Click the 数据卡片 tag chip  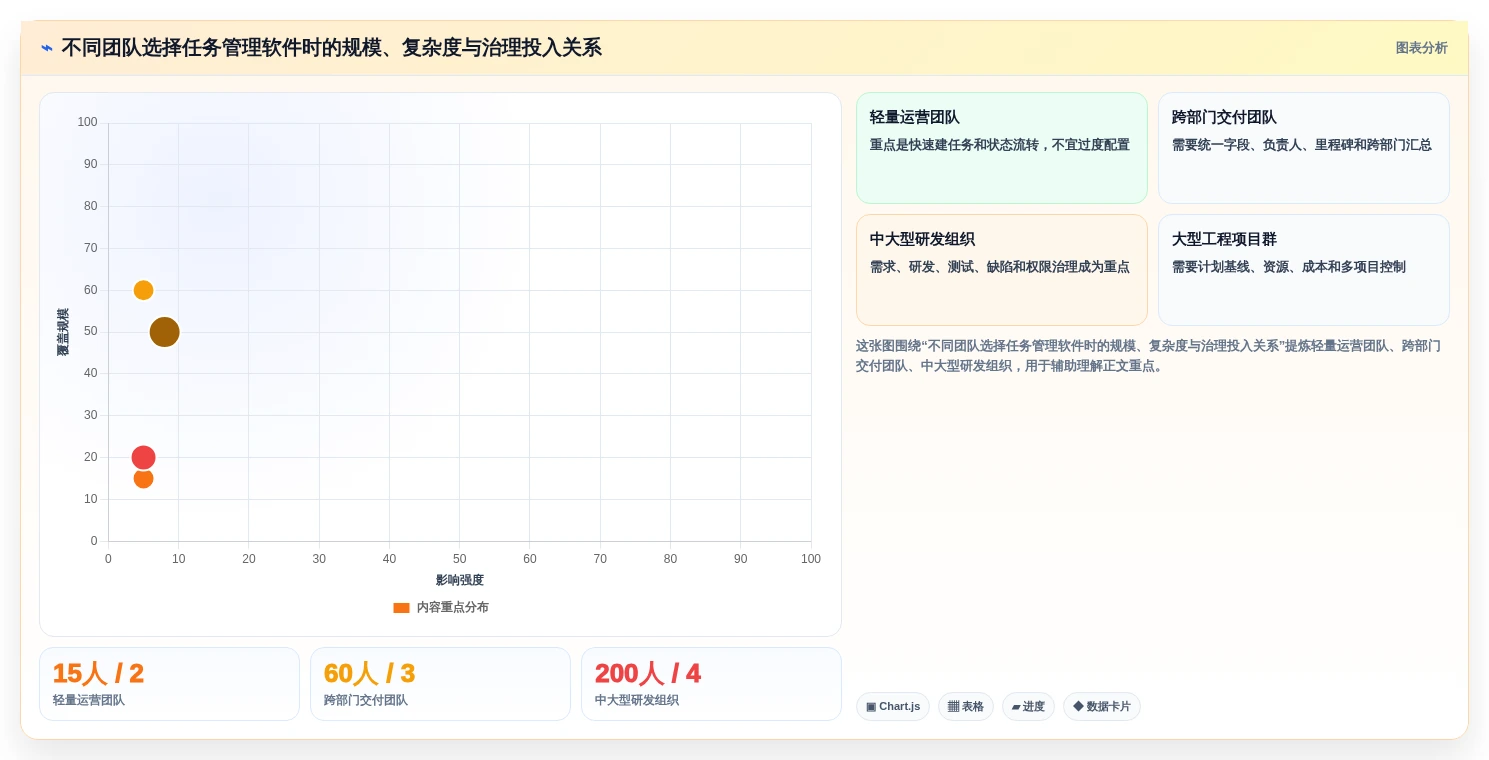click(1102, 707)
